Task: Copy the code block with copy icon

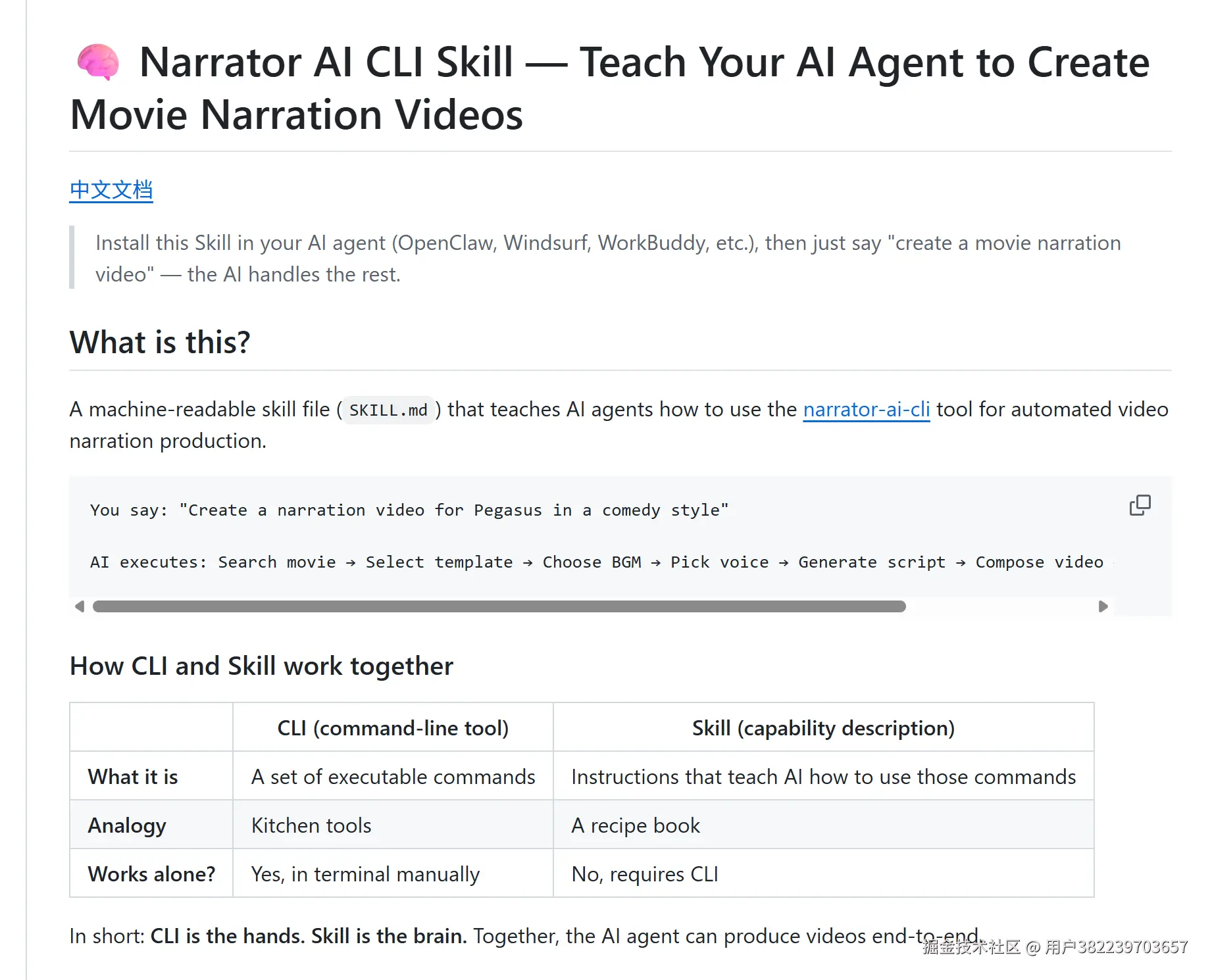Action: [x=1140, y=505]
